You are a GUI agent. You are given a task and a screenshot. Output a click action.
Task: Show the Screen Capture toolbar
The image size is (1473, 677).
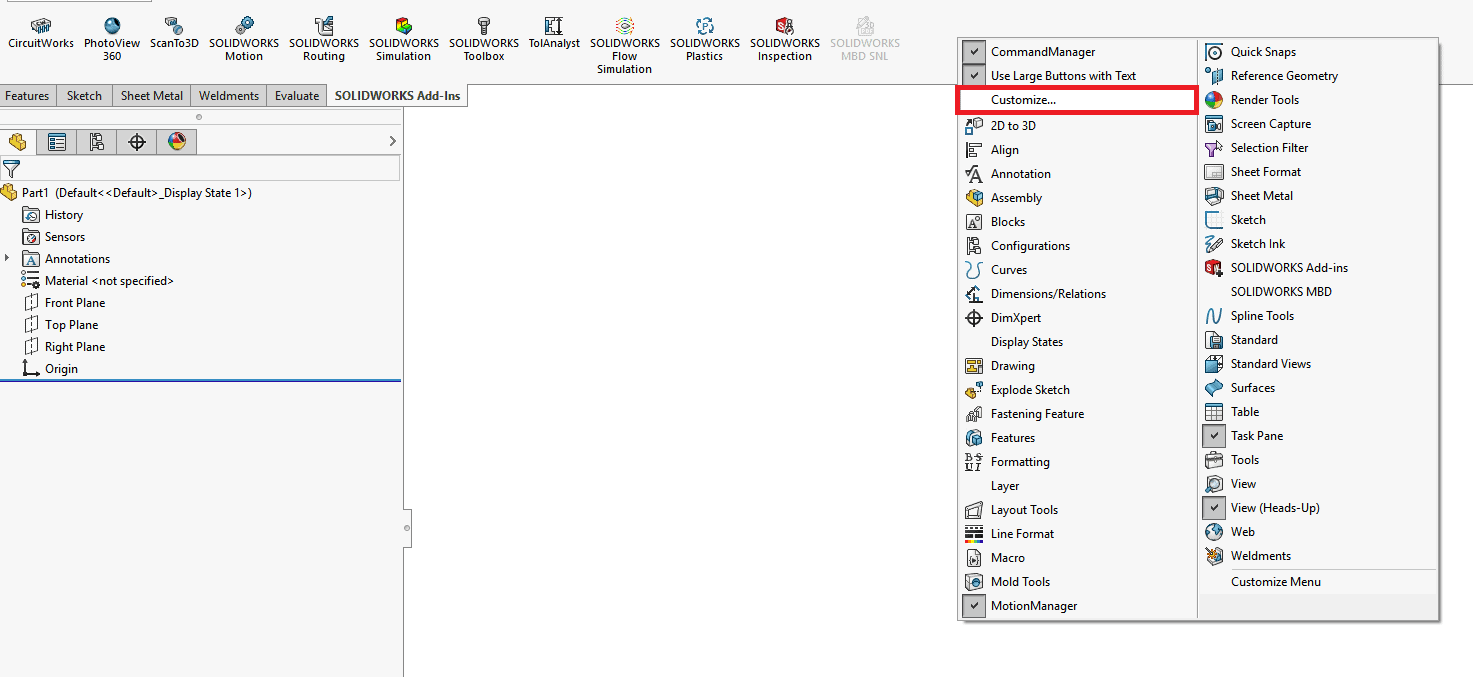click(x=1318, y=124)
